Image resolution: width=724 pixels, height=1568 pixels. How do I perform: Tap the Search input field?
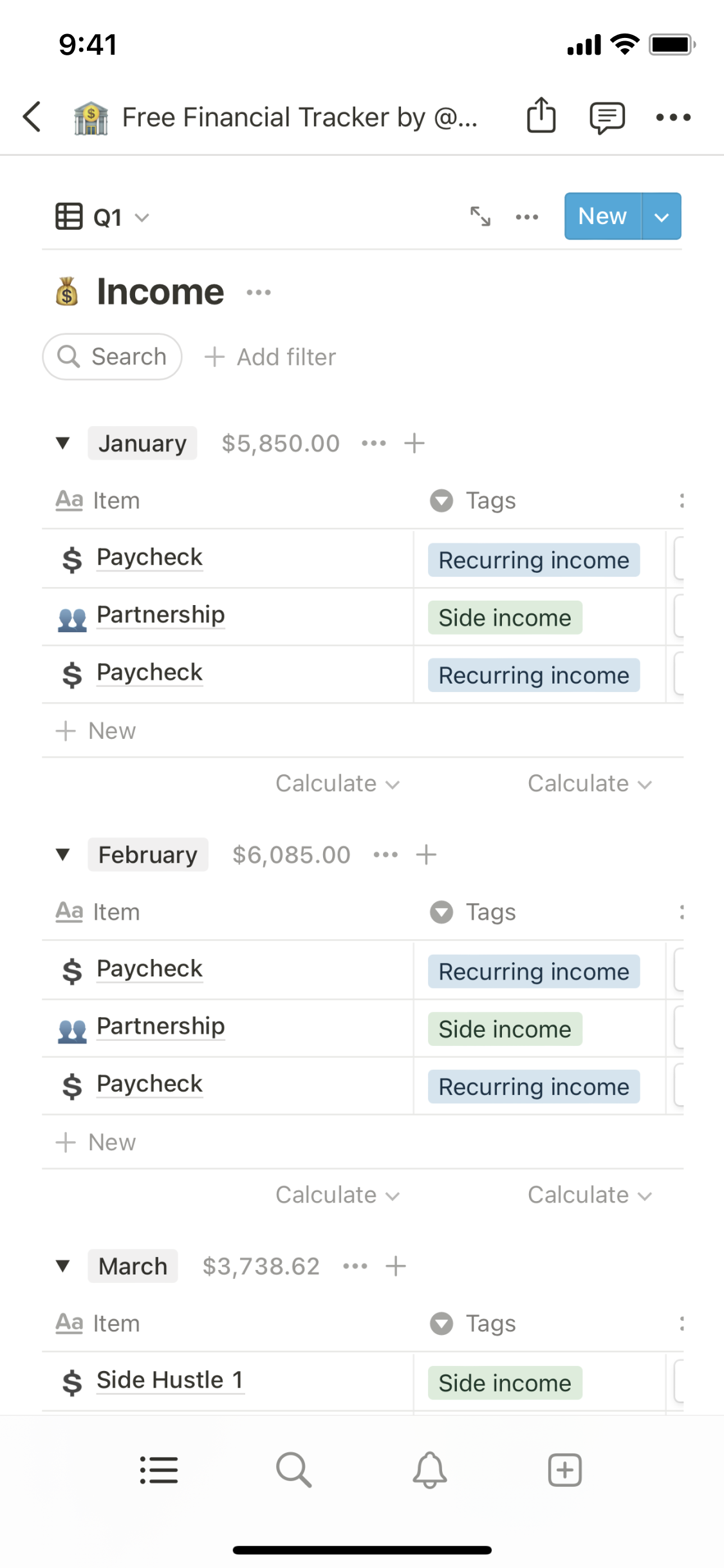point(113,357)
